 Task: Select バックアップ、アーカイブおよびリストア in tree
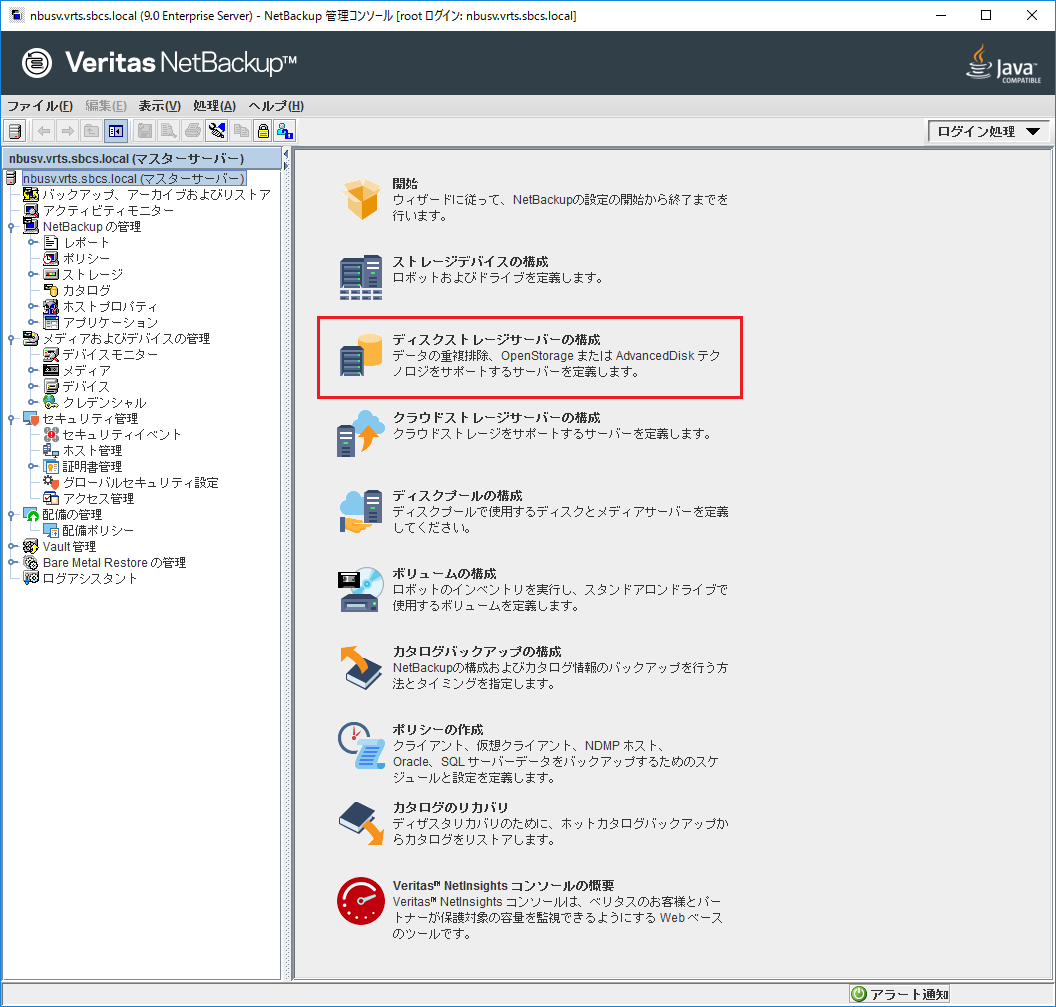tap(156, 195)
